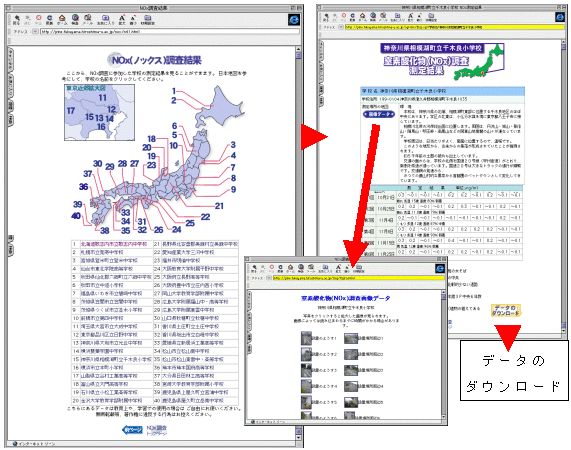Open Favorites in left browser toolbar

click(106, 19)
